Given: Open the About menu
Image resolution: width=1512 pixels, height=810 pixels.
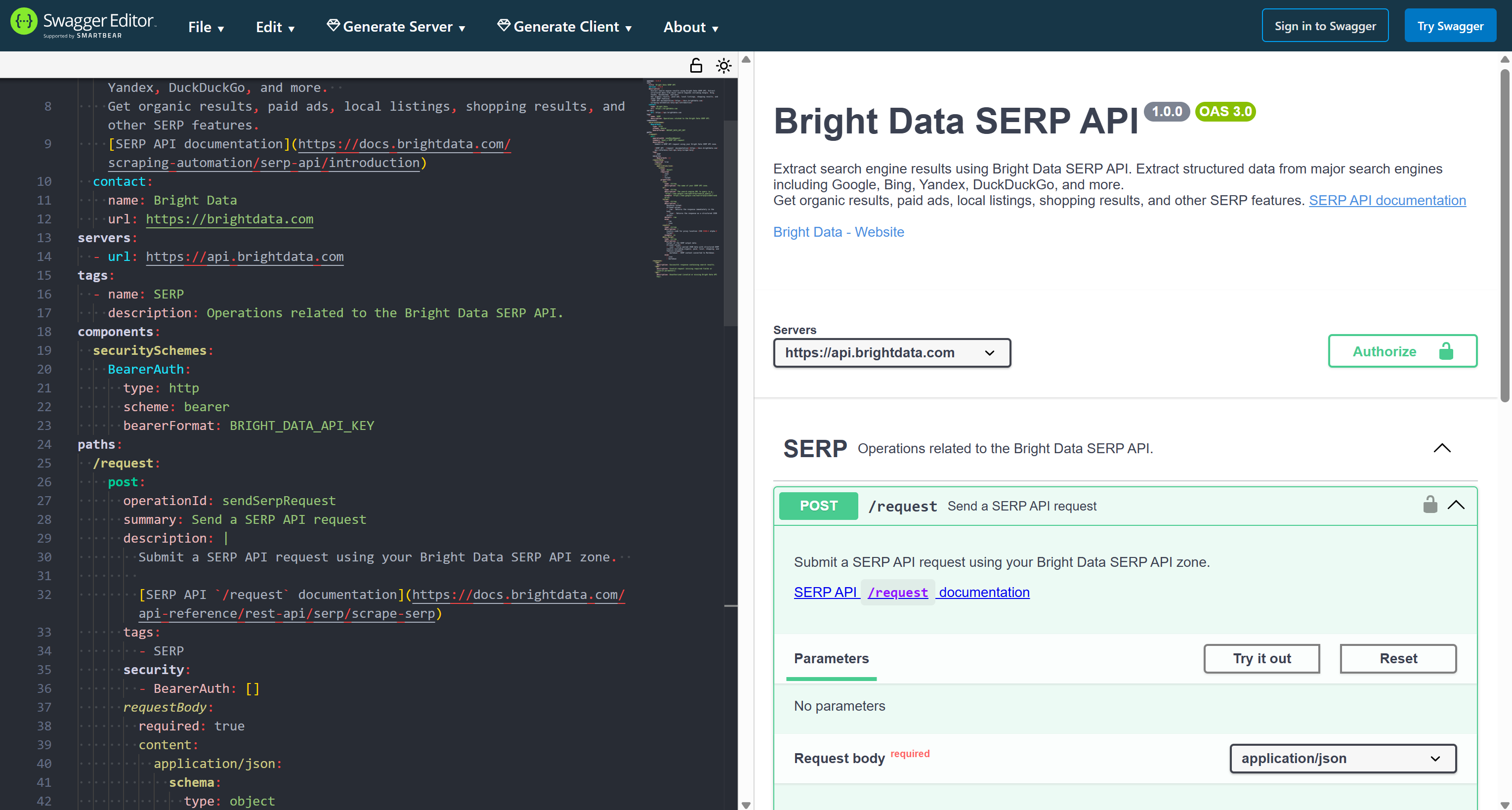Looking at the screenshot, I should tap(690, 27).
